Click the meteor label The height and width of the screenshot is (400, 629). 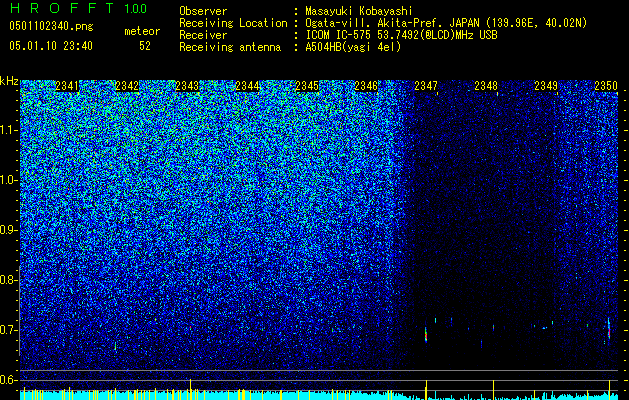(142, 31)
